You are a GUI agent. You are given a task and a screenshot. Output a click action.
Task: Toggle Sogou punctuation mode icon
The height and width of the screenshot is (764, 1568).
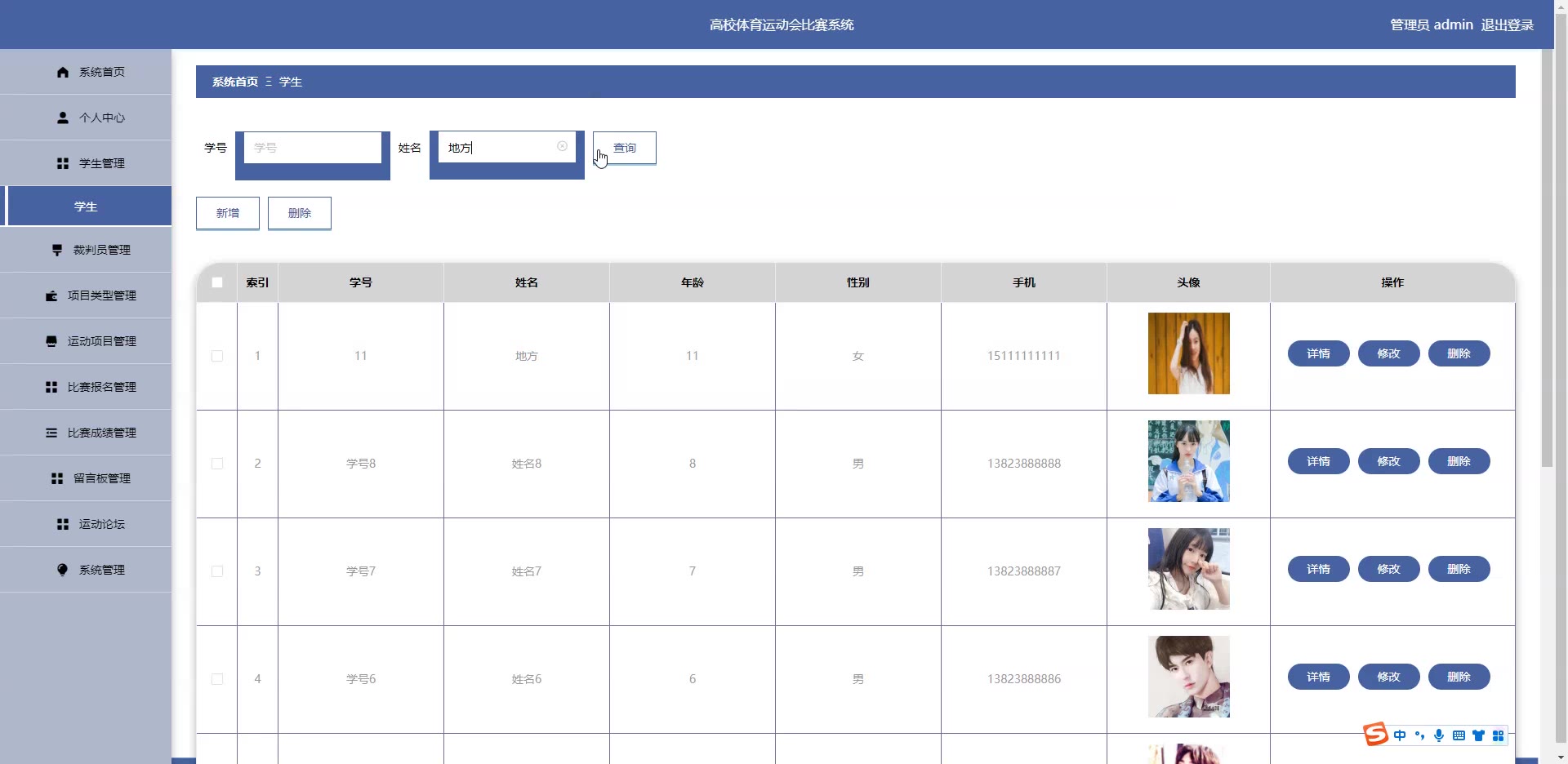pos(1419,735)
